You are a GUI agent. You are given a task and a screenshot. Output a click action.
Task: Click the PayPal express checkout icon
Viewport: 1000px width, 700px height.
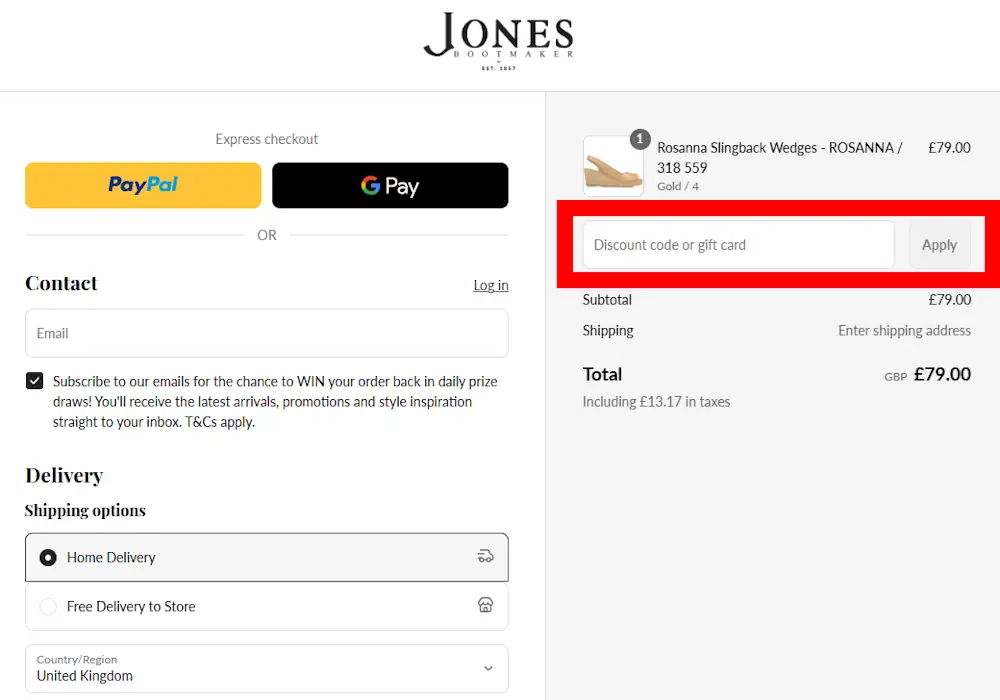pyautogui.click(x=142, y=185)
